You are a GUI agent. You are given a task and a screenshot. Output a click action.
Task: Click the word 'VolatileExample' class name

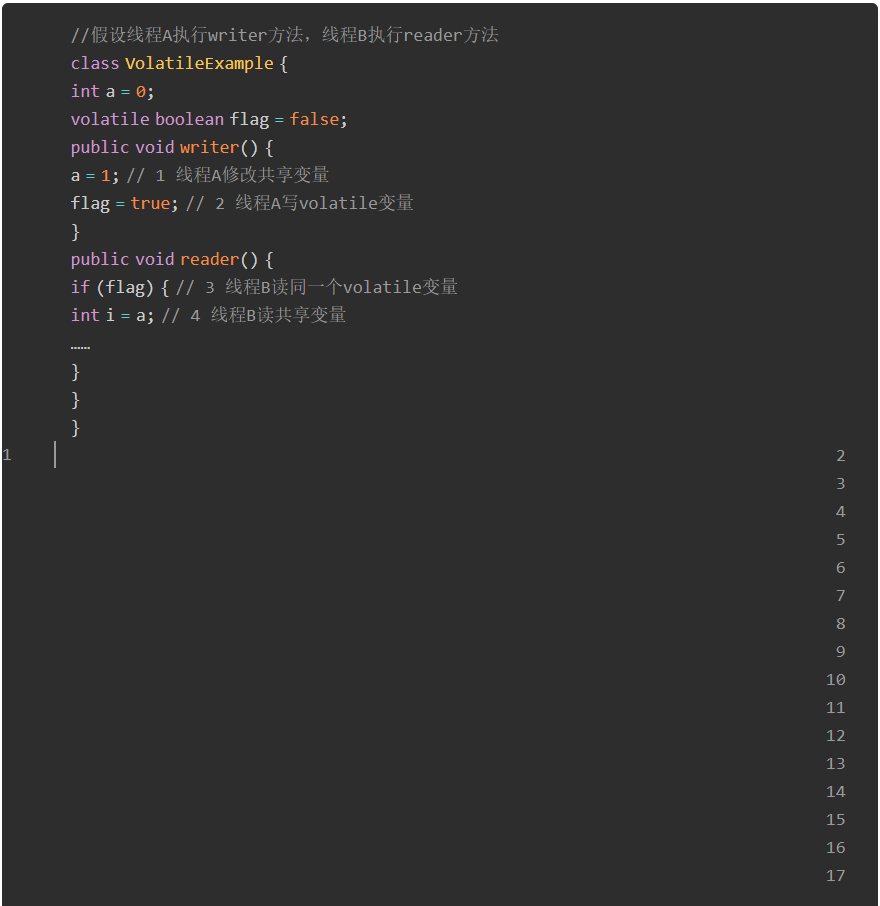pyautogui.click(x=199, y=63)
